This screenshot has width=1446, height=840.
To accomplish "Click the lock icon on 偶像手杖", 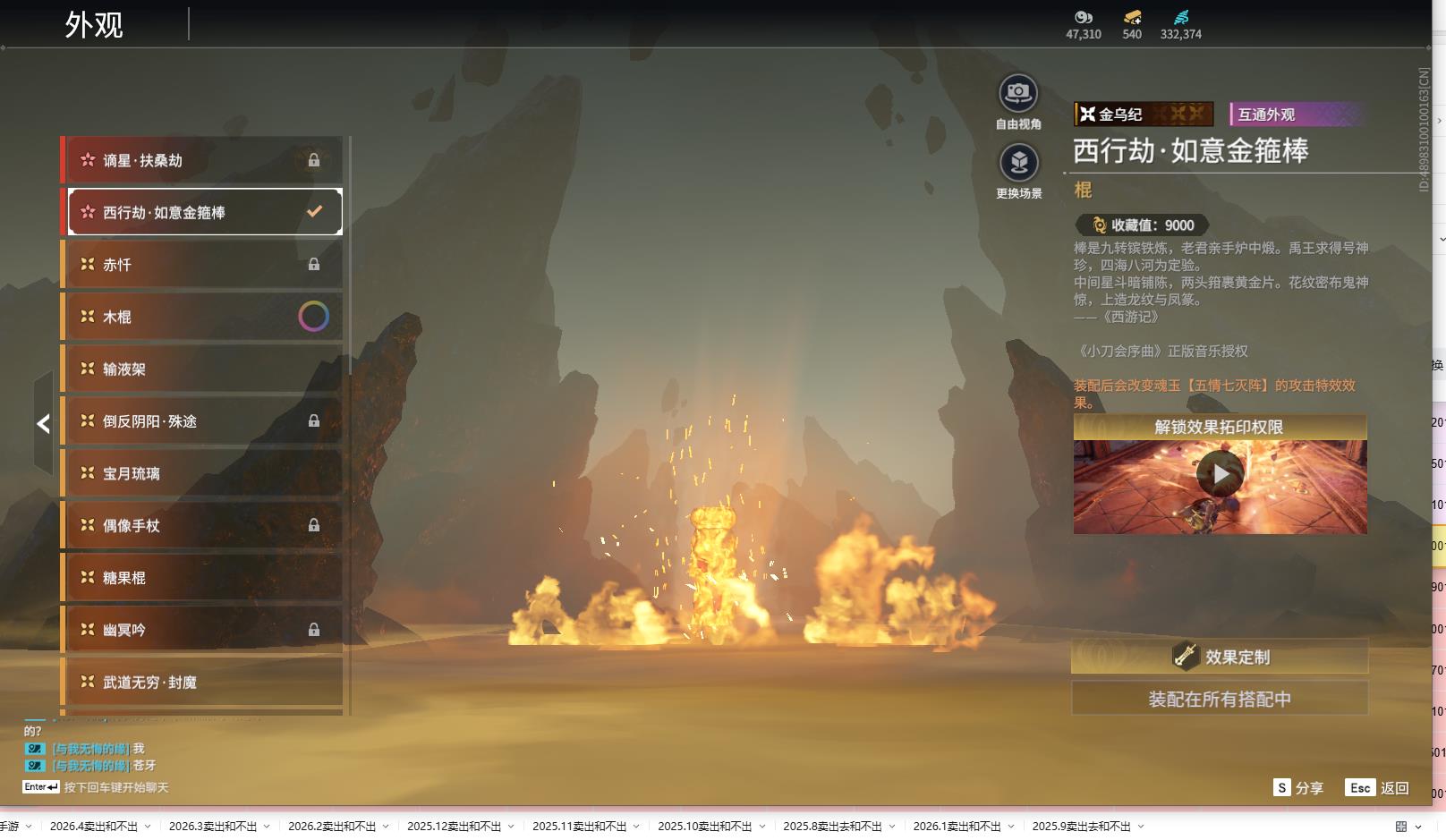I will point(314,525).
